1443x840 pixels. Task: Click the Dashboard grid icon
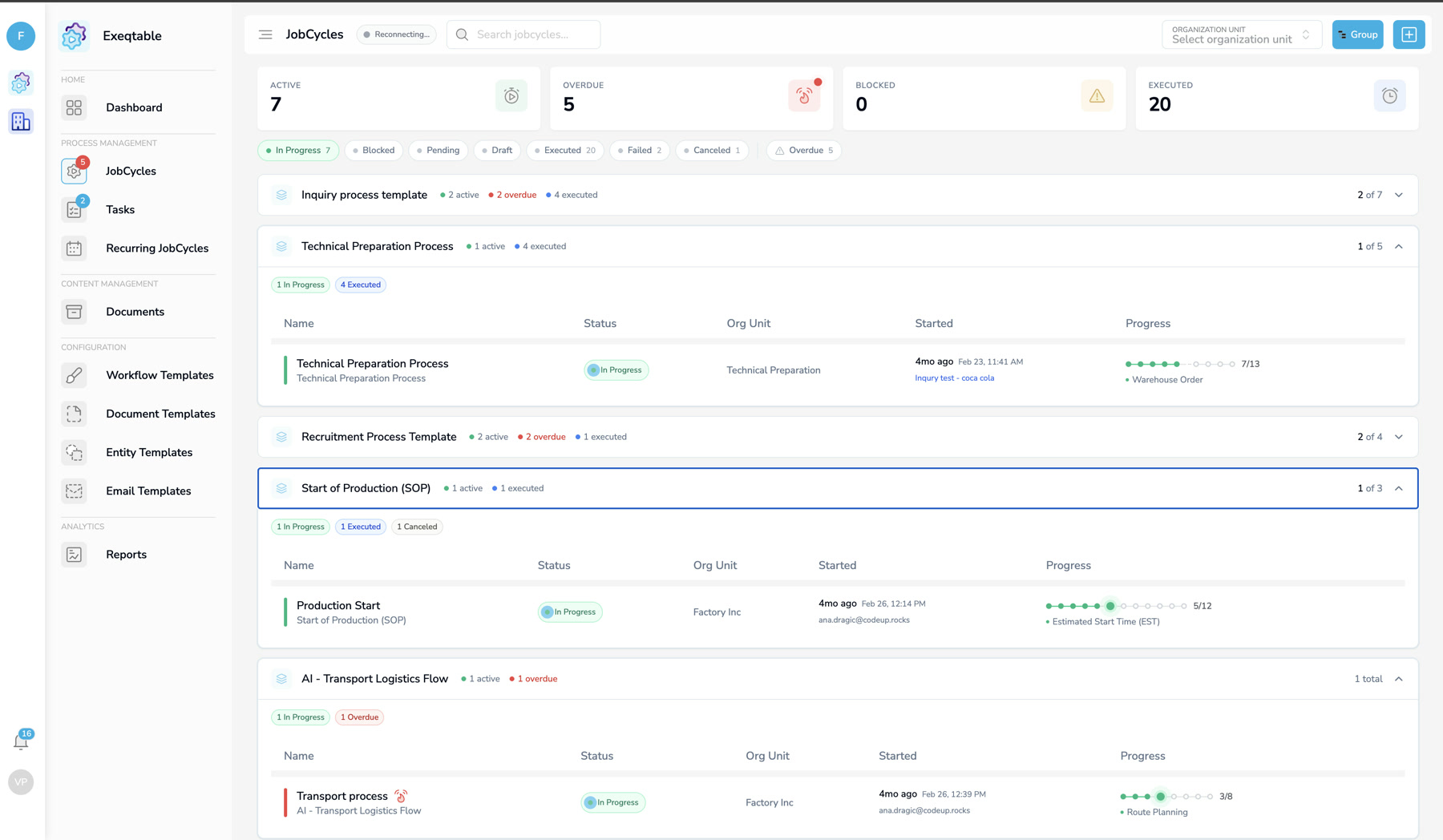coord(74,107)
